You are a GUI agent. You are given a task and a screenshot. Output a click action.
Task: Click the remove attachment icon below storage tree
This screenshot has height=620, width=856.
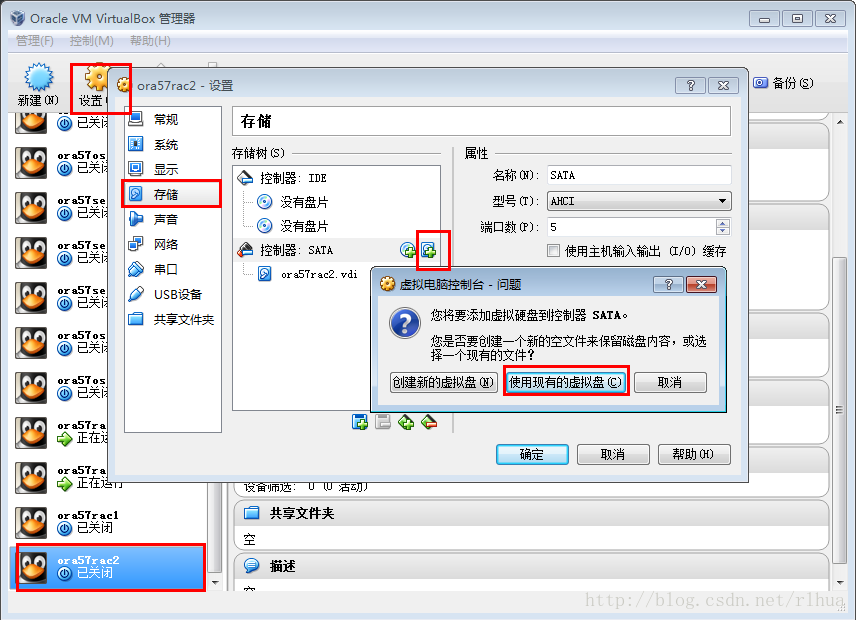(x=429, y=422)
